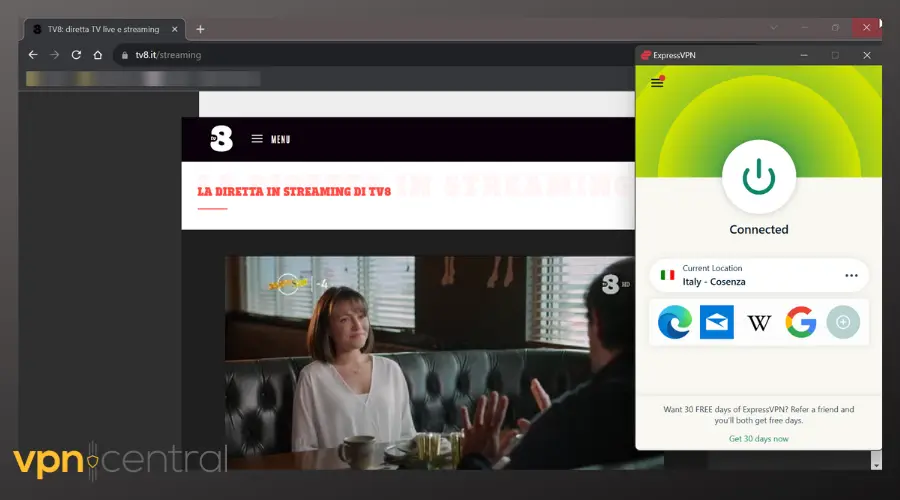Click the Connected status text
The height and width of the screenshot is (500, 900).
coord(758,230)
